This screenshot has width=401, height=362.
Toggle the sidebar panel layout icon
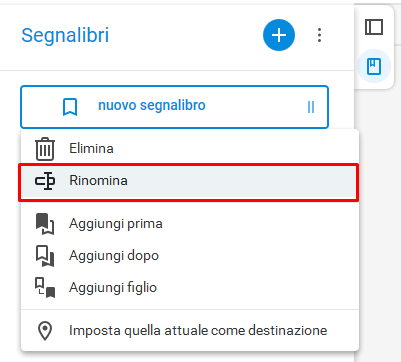tap(374, 27)
